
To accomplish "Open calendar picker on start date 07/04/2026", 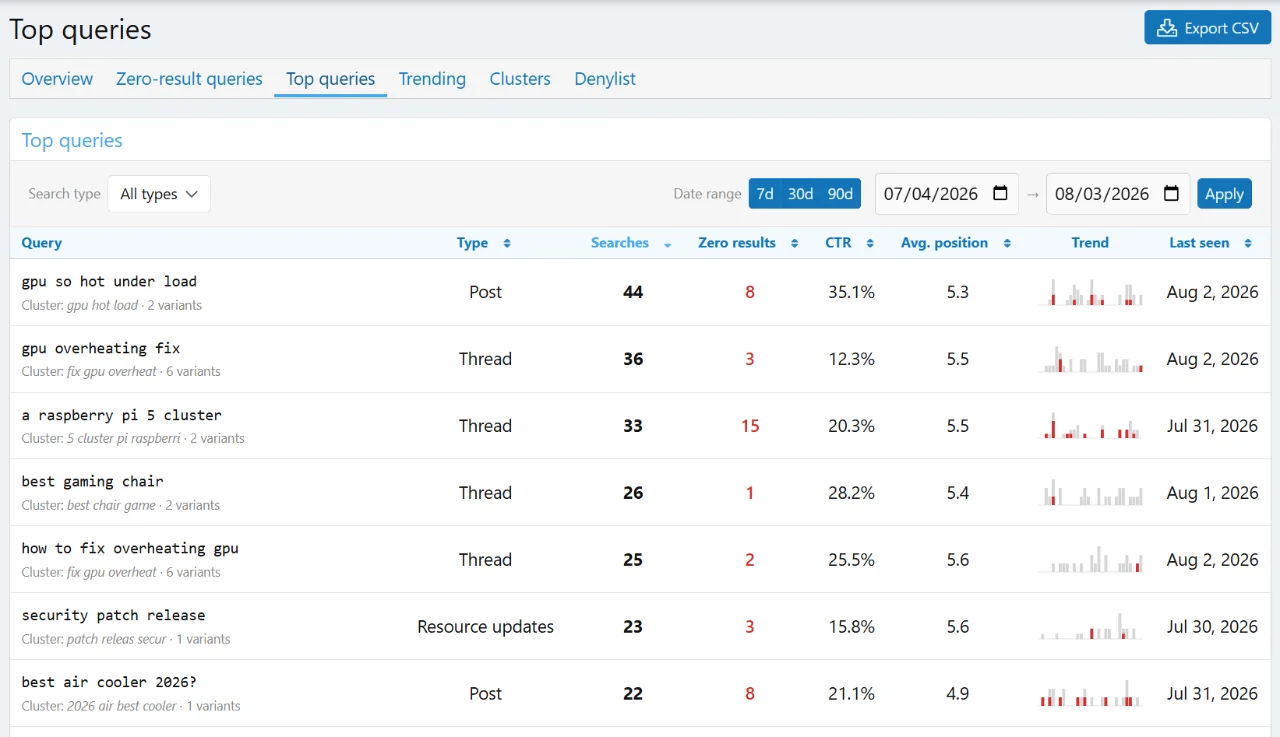I will (1000, 194).
